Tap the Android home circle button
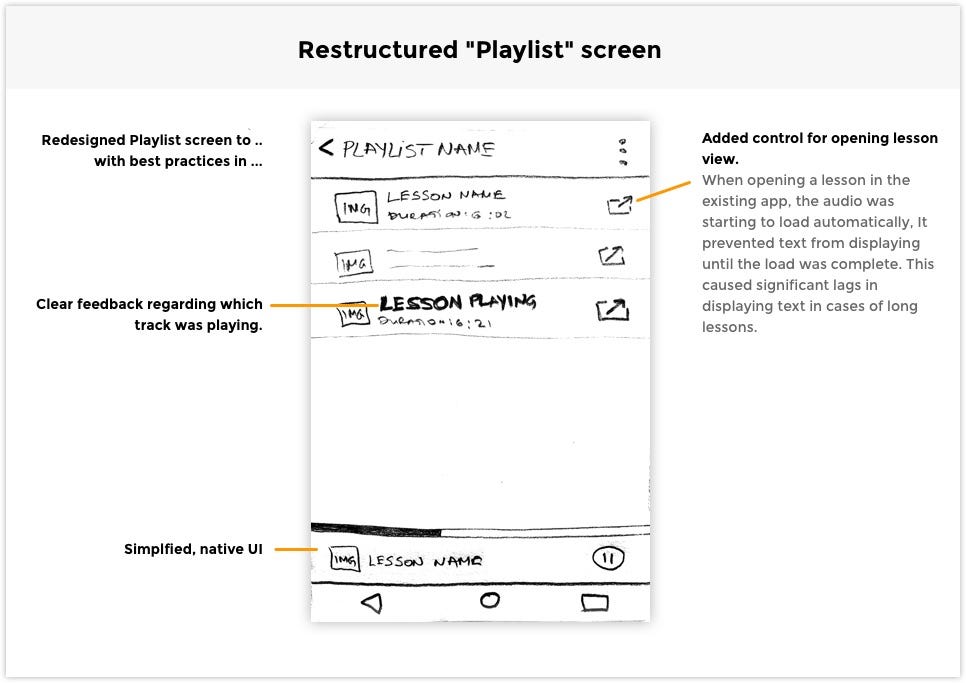This screenshot has width=966, height=683. point(490,600)
